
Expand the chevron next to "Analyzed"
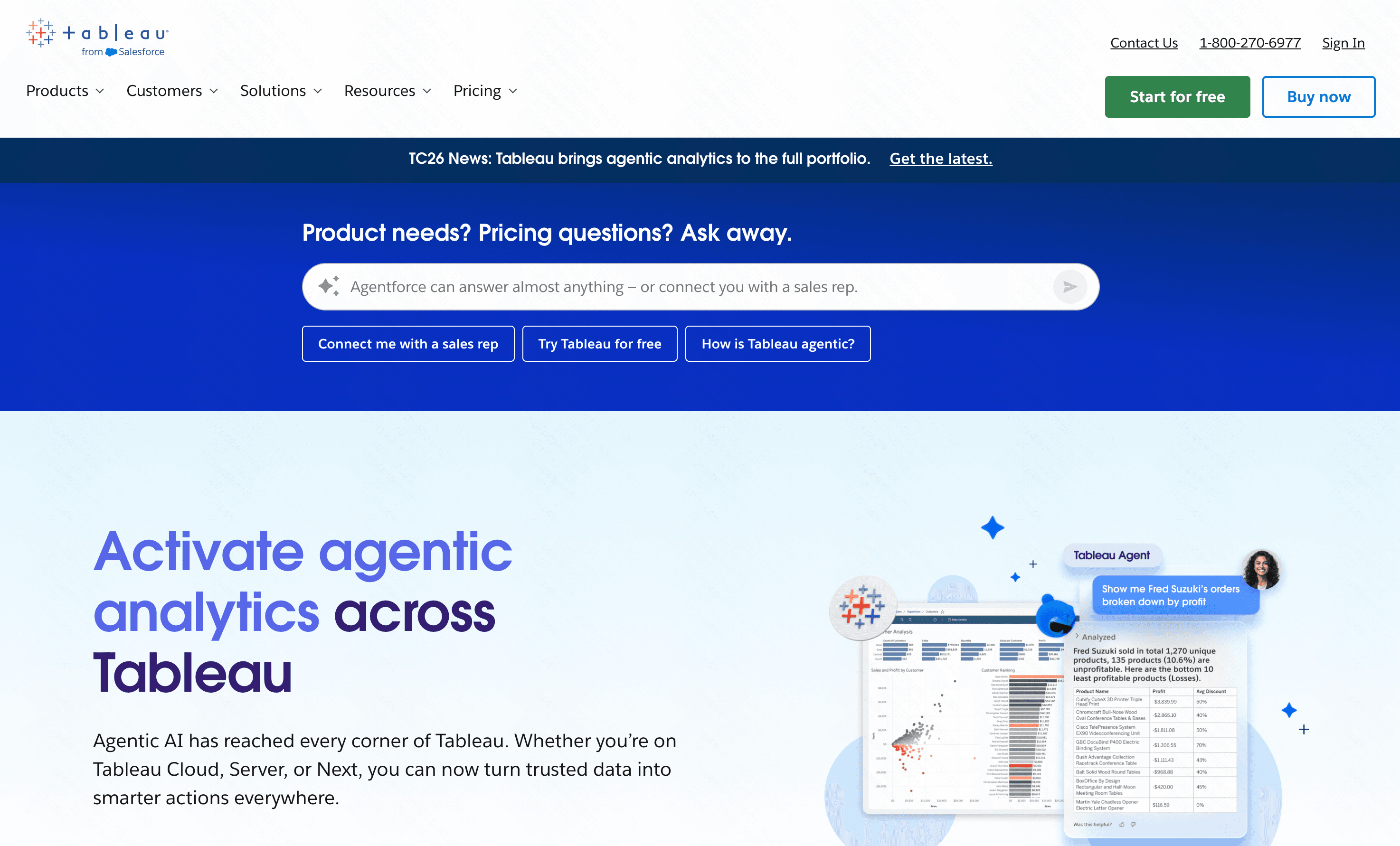[1077, 636]
